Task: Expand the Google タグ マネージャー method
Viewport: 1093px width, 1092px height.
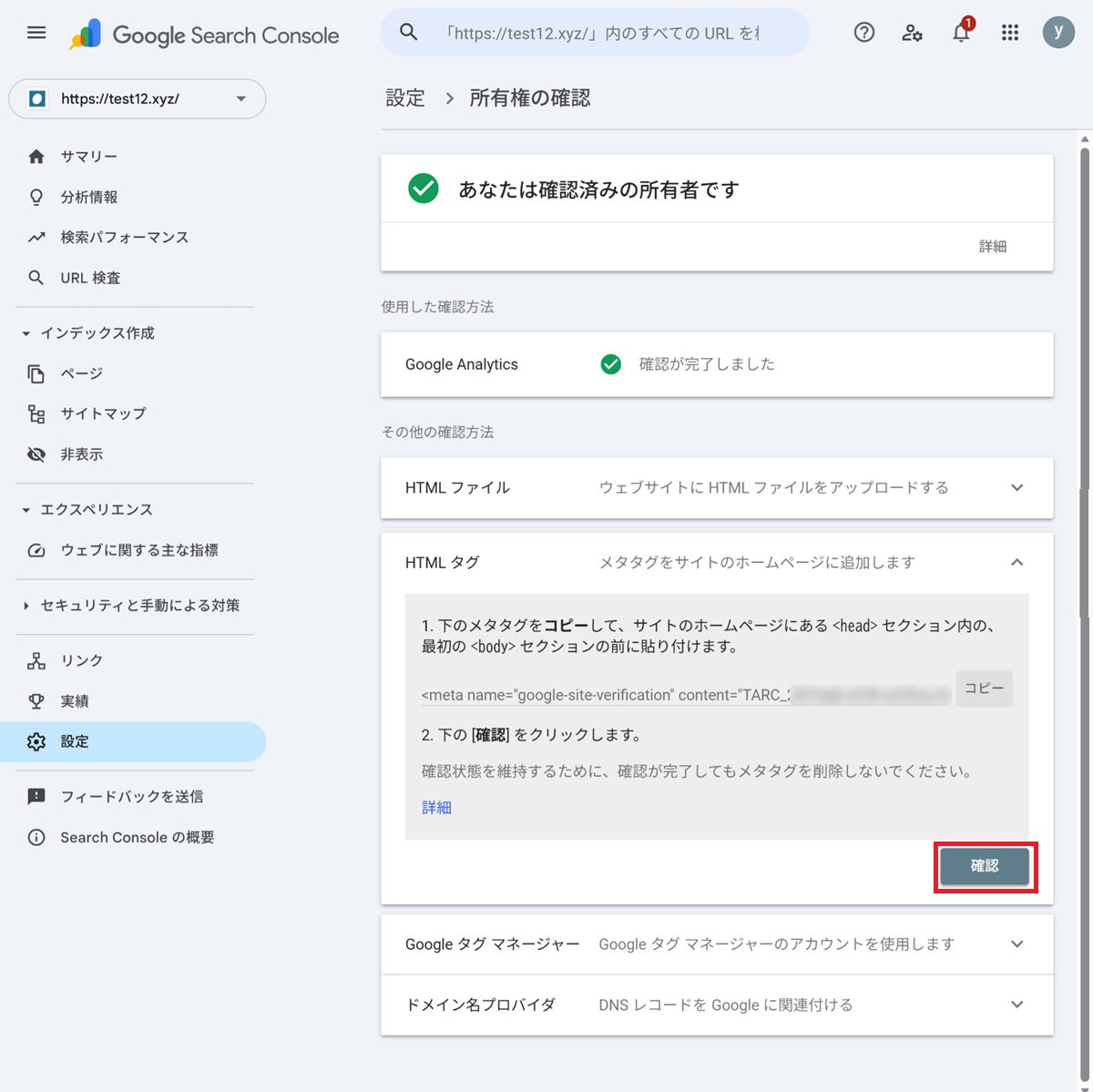Action: (1016, 944)
